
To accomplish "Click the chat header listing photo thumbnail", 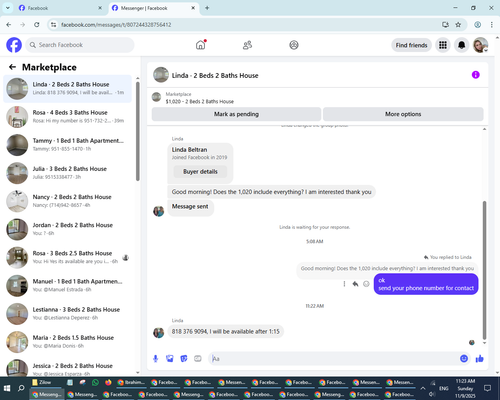I will point(161,75).
